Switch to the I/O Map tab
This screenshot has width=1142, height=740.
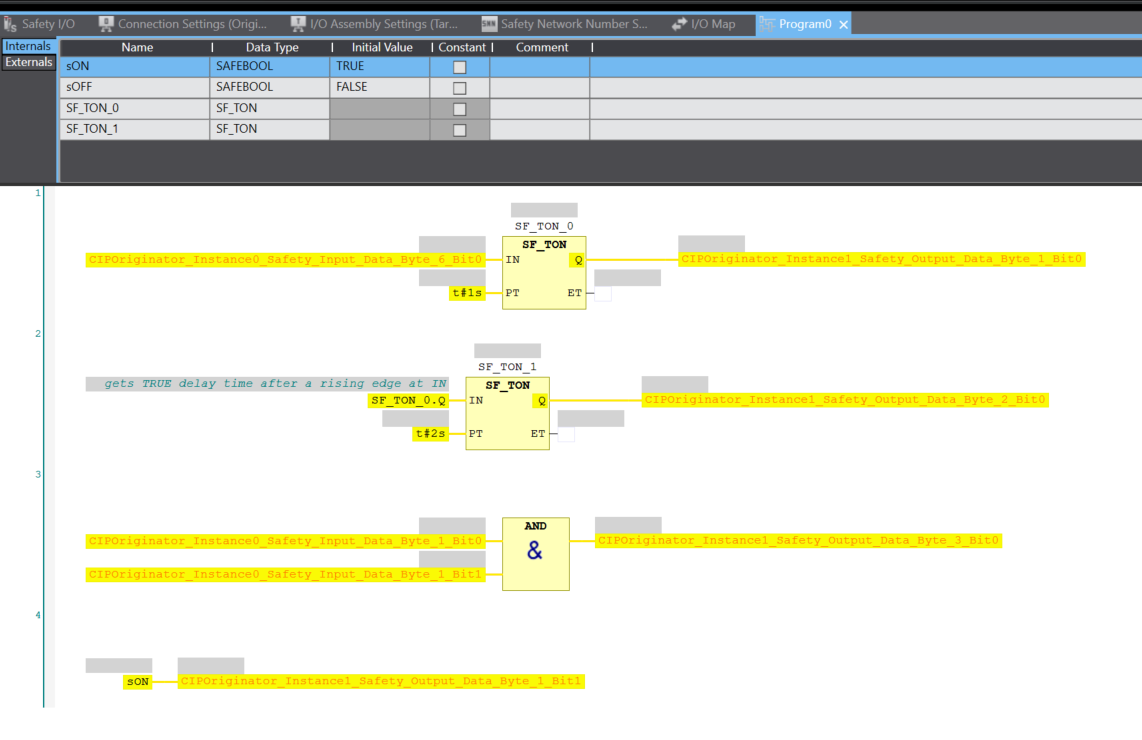pos(705,24)
